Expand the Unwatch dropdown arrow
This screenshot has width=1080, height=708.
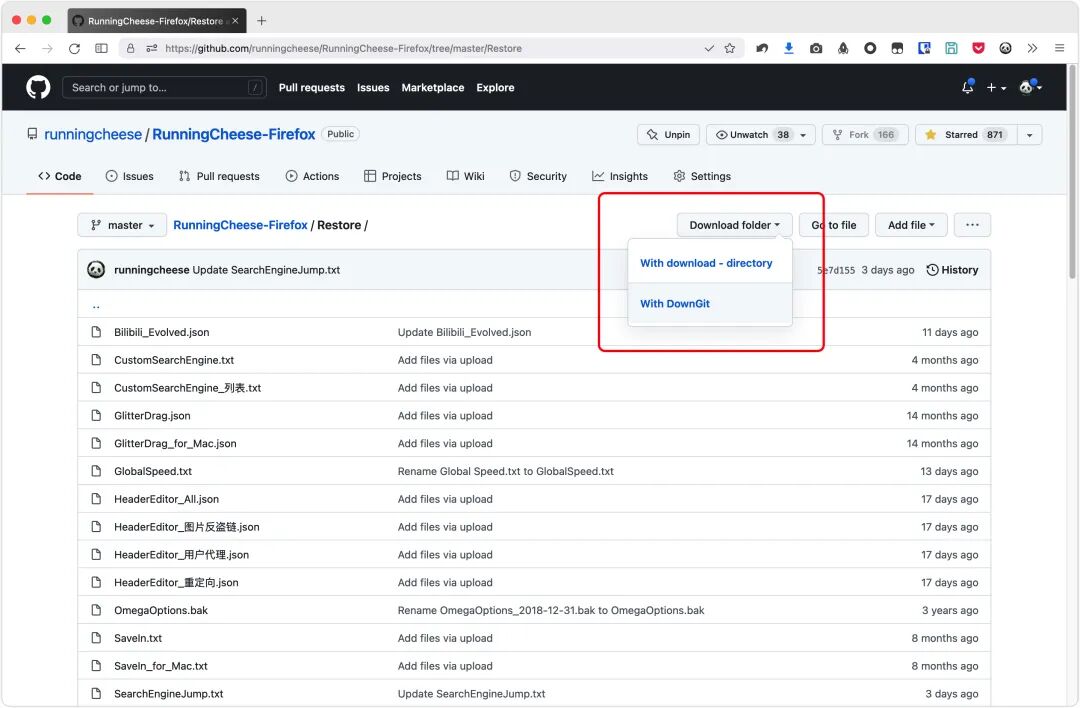coord(803,135)
